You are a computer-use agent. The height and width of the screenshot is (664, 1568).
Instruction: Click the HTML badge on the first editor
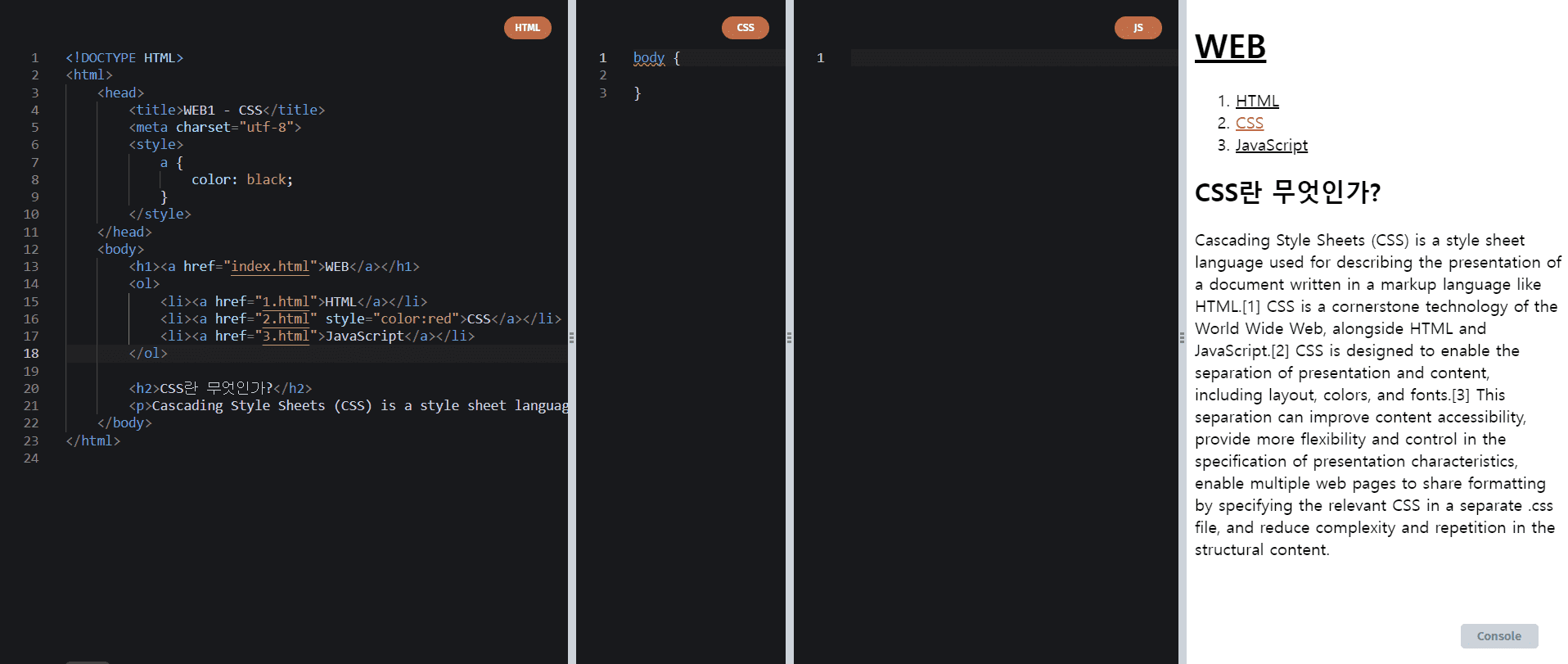[528, 28]
